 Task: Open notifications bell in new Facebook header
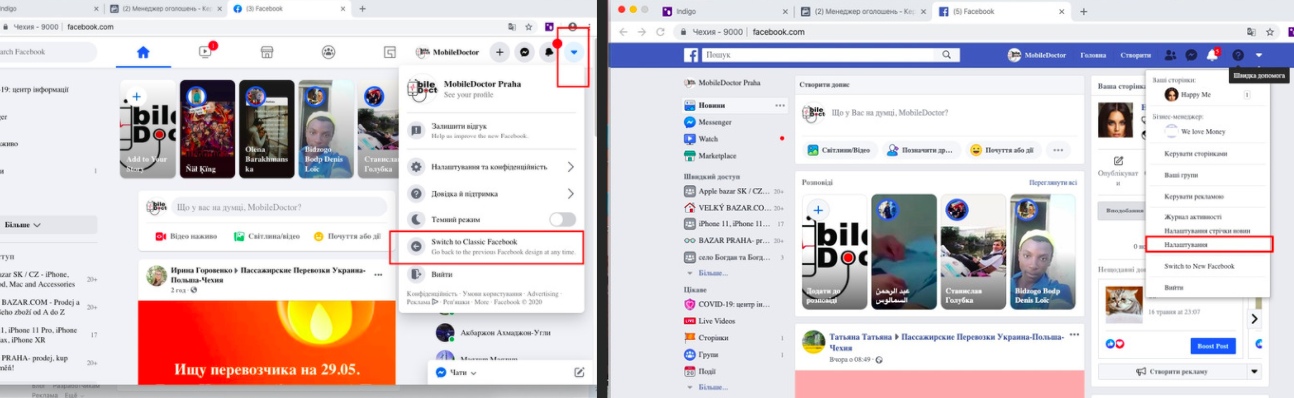point(550,52)
